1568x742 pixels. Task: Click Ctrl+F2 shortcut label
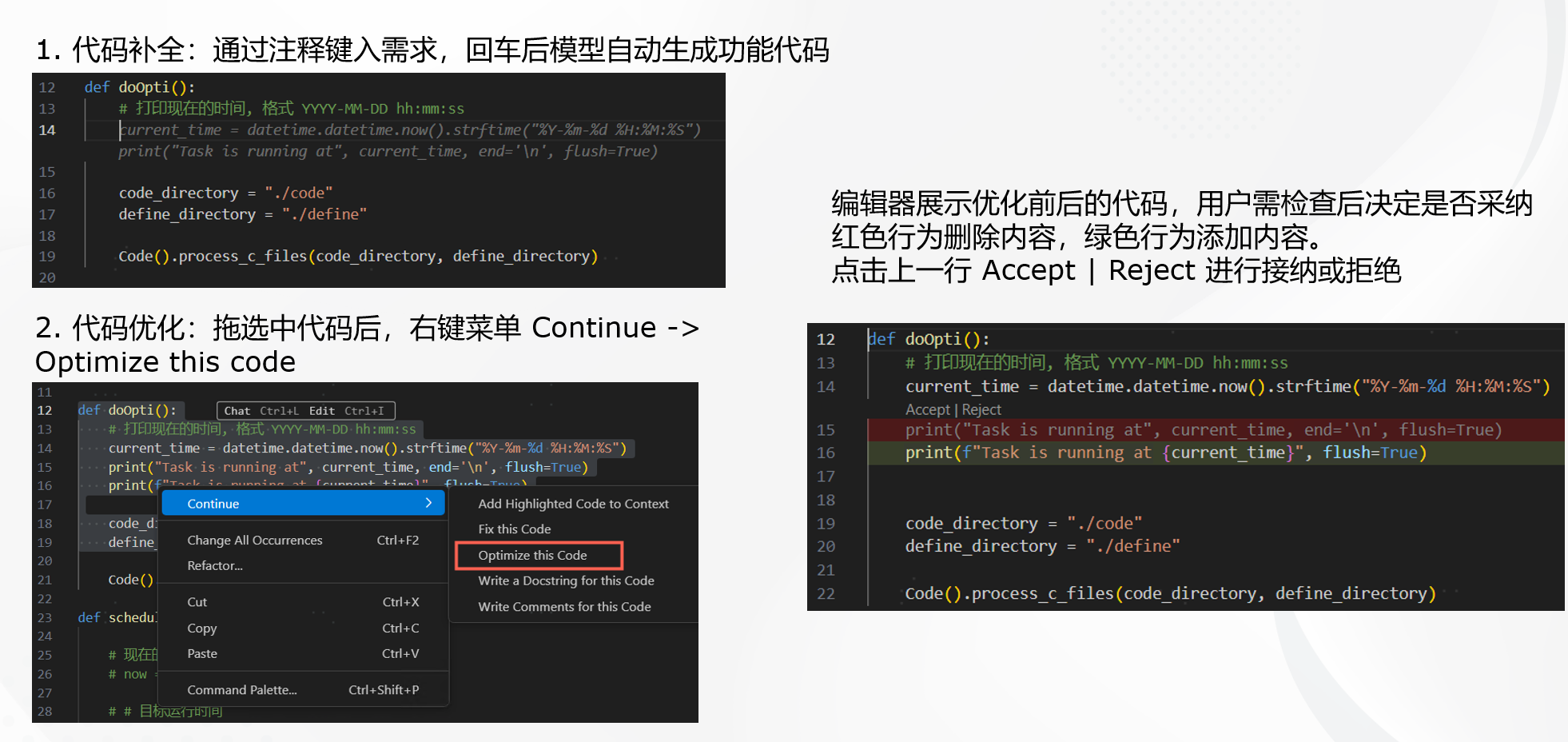click(x=398, y=541)
